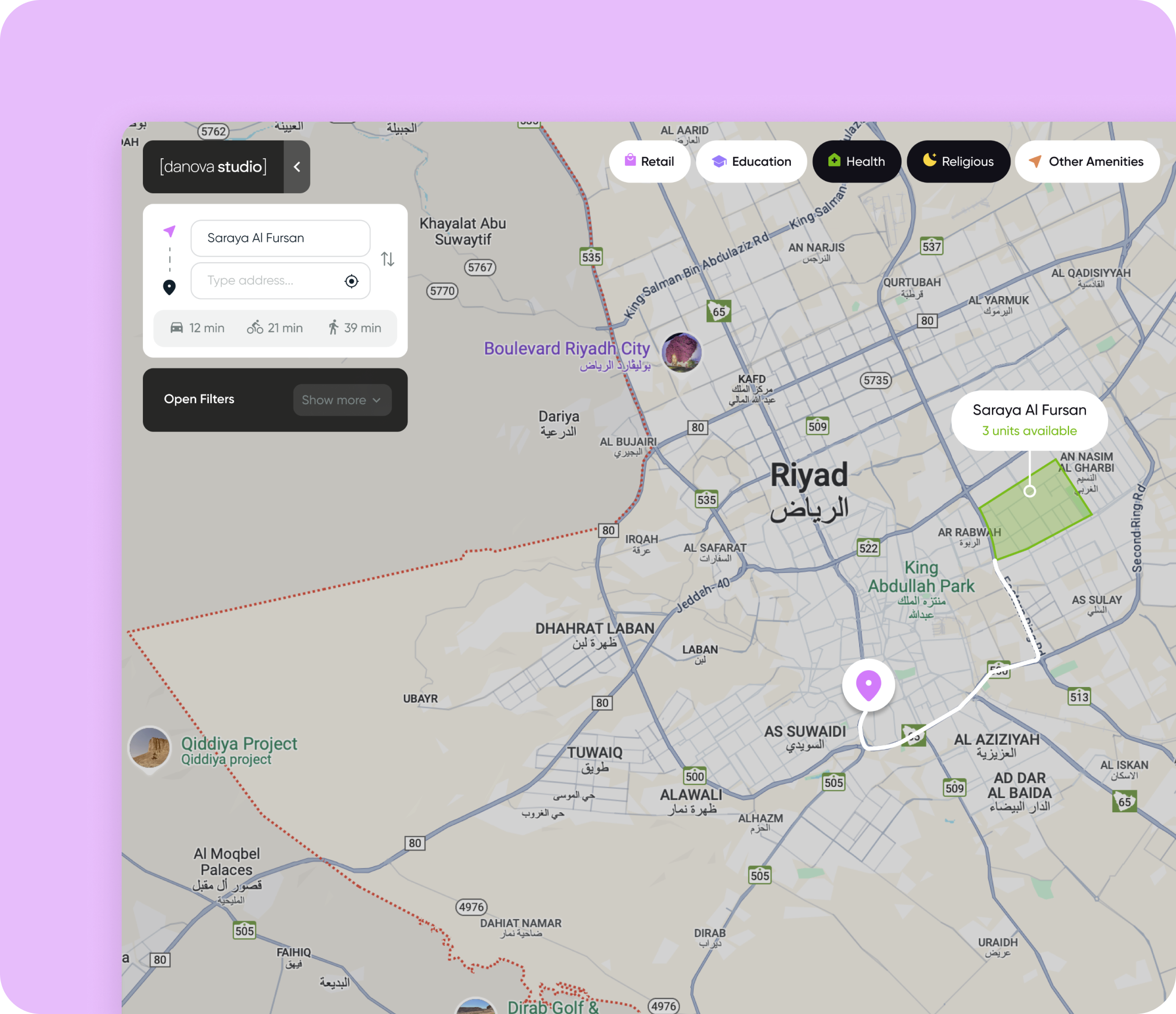Click the Open Filters button
This screenshot has height=1014, width=1176.
pyautogui.click(x=199, y=399)
